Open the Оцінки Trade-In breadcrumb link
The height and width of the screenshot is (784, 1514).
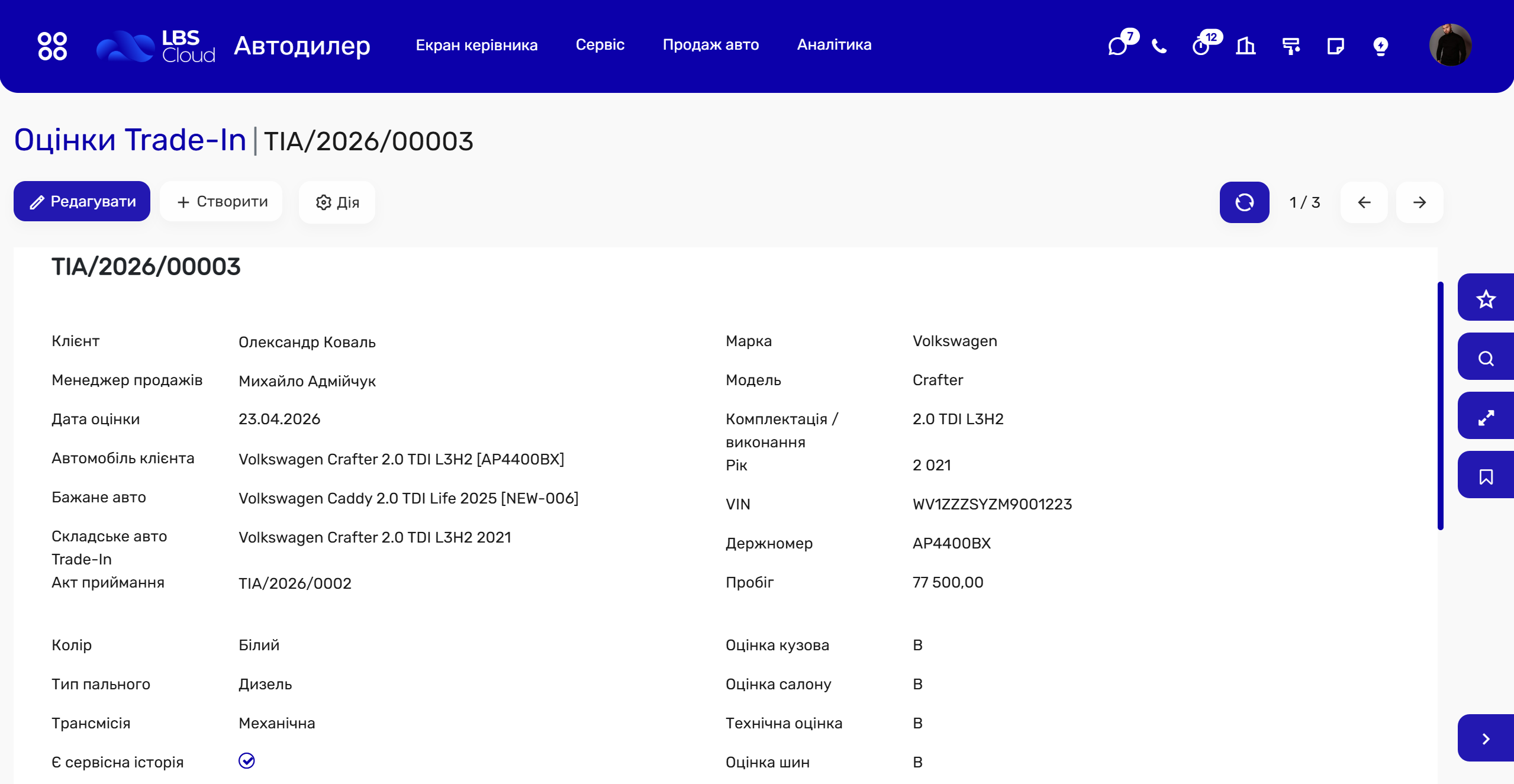(x=130, y=140)
